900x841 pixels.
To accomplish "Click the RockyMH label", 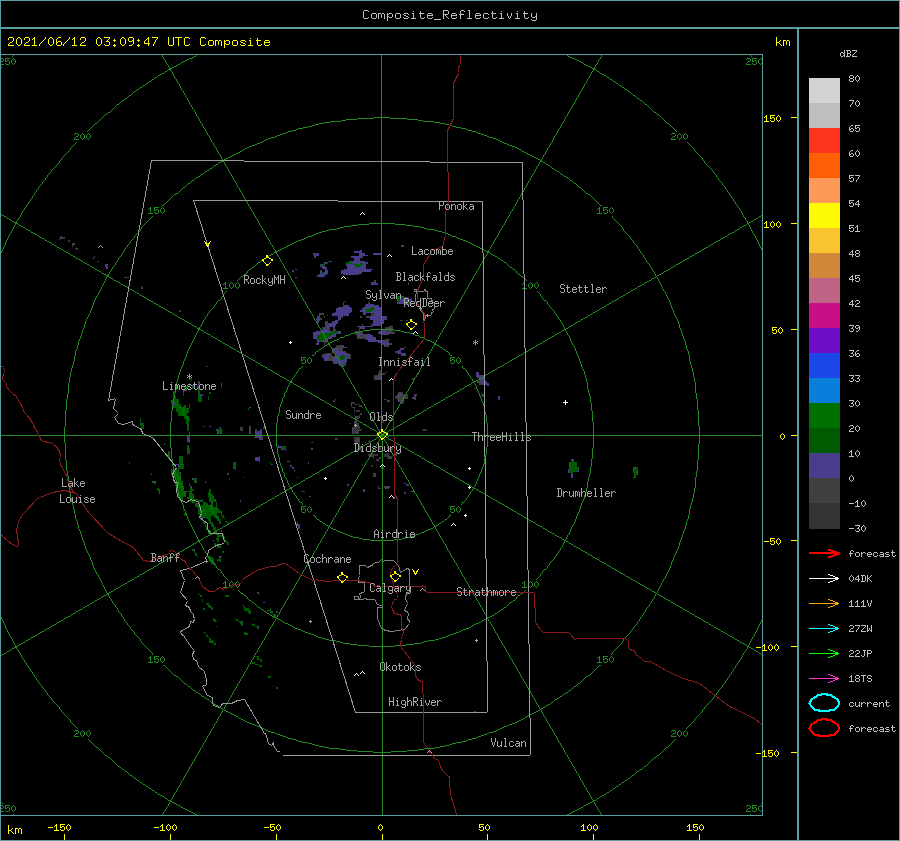I will 264,280.
